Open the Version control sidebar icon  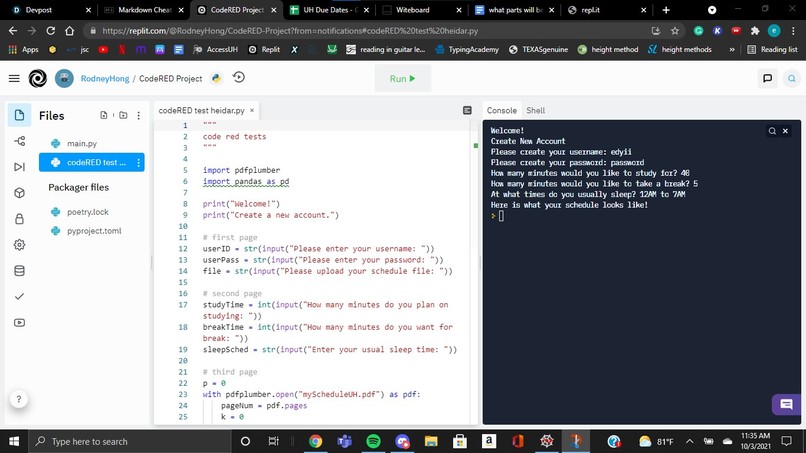[20, 141]
